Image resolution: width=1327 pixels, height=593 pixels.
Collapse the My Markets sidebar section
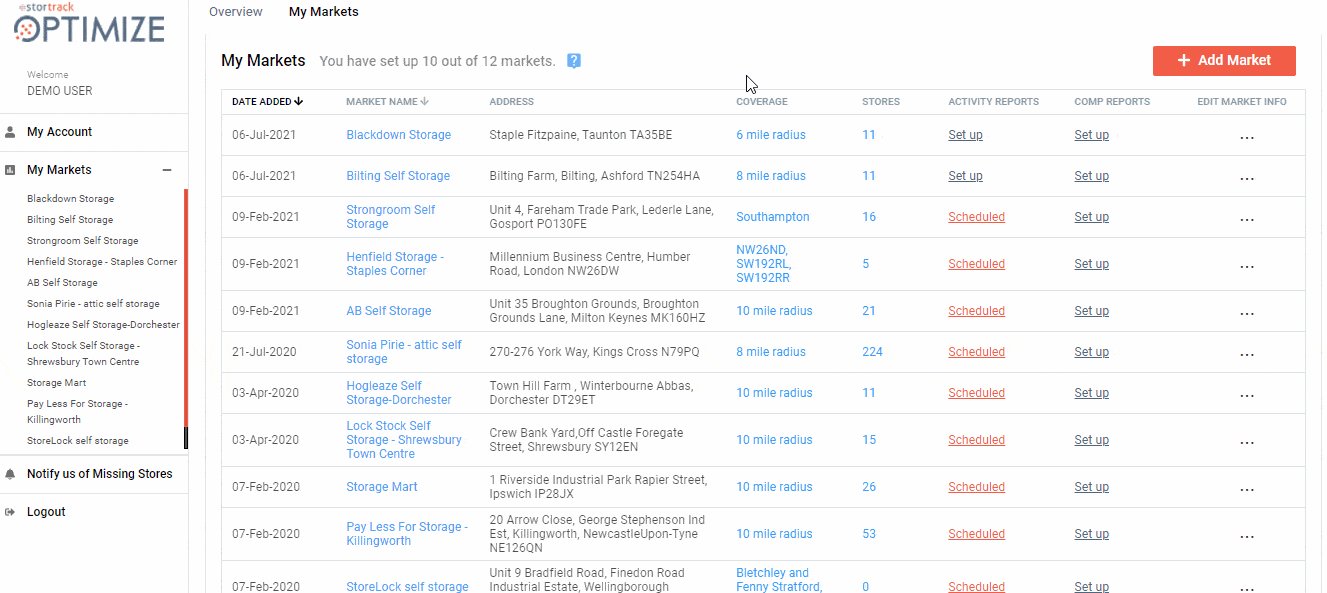167,170
